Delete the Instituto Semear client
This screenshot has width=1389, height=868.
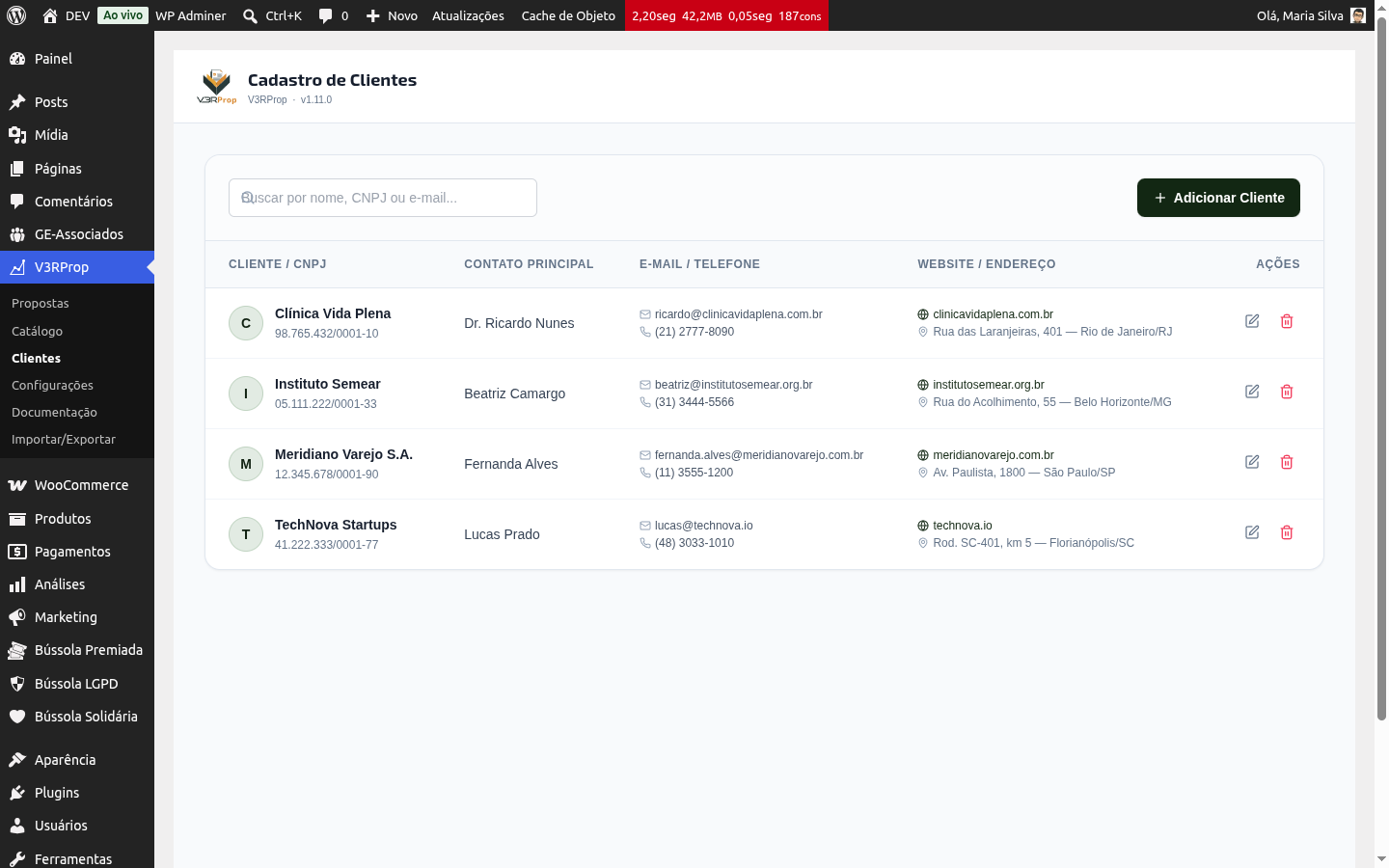point(1287,392)
